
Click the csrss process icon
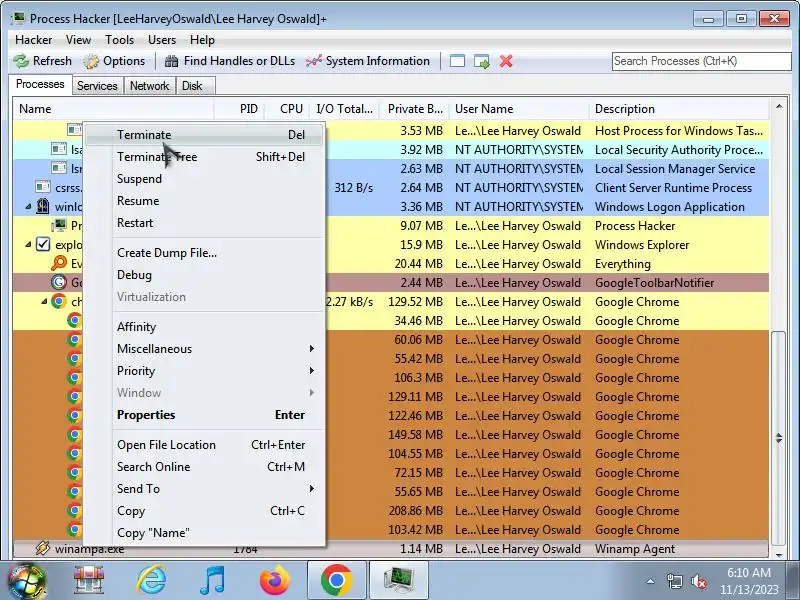(43, 187)
